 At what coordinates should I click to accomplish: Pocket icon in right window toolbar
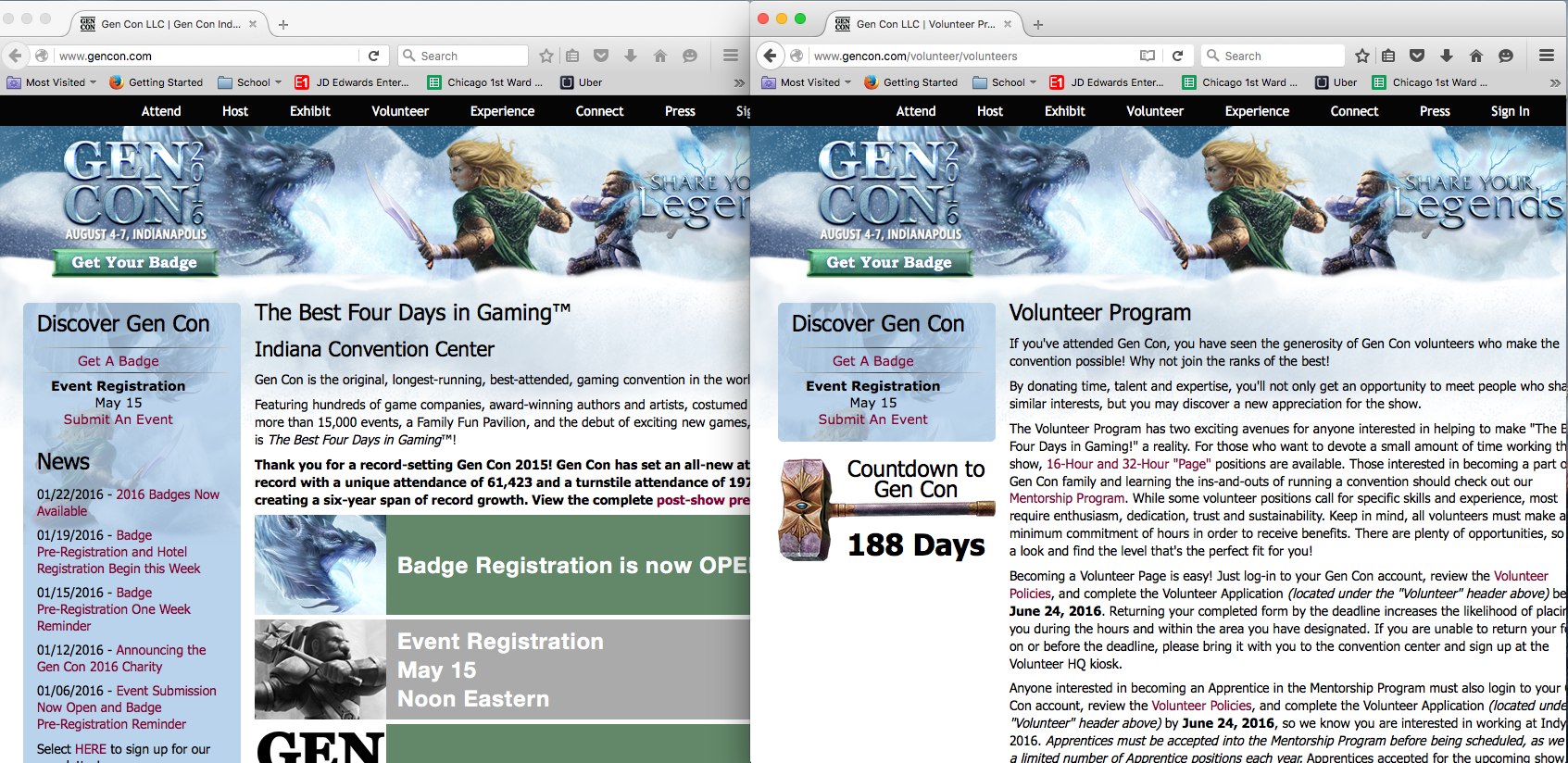pos(1417,56)
